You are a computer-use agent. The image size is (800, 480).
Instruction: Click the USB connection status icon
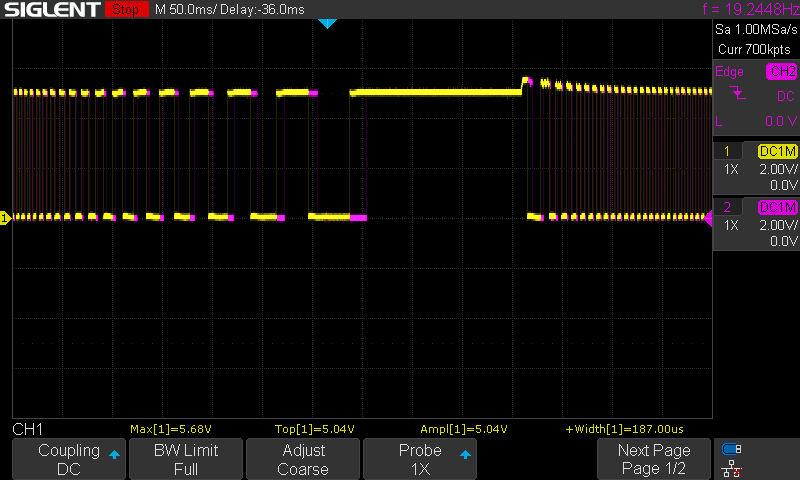731,449
